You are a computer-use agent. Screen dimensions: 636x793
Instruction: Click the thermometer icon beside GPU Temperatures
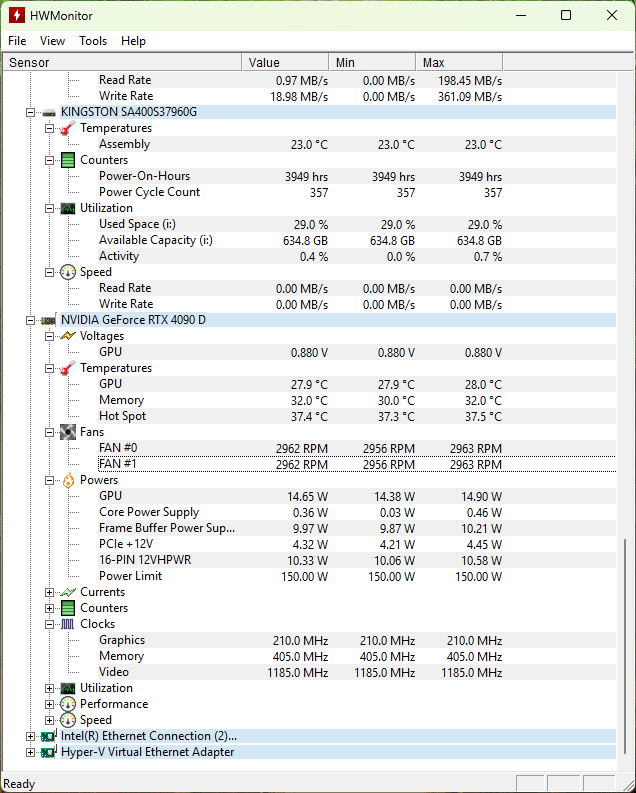point(67,368)
